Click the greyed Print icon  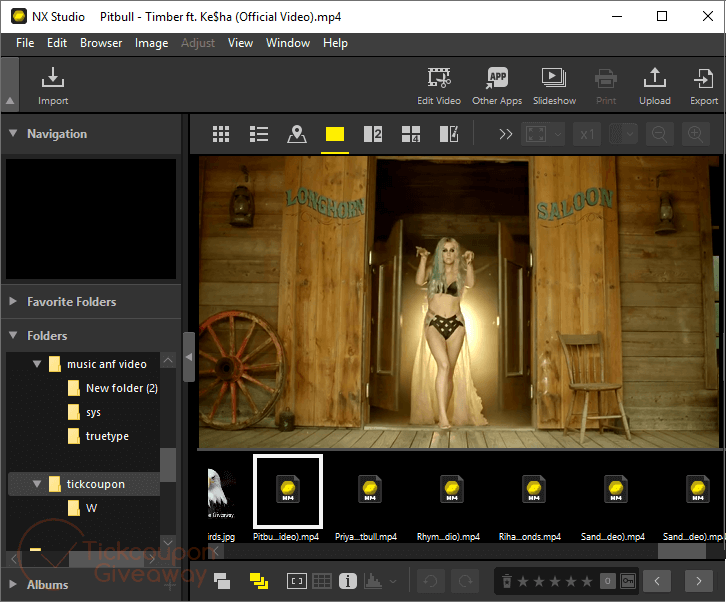pos(606,87)
